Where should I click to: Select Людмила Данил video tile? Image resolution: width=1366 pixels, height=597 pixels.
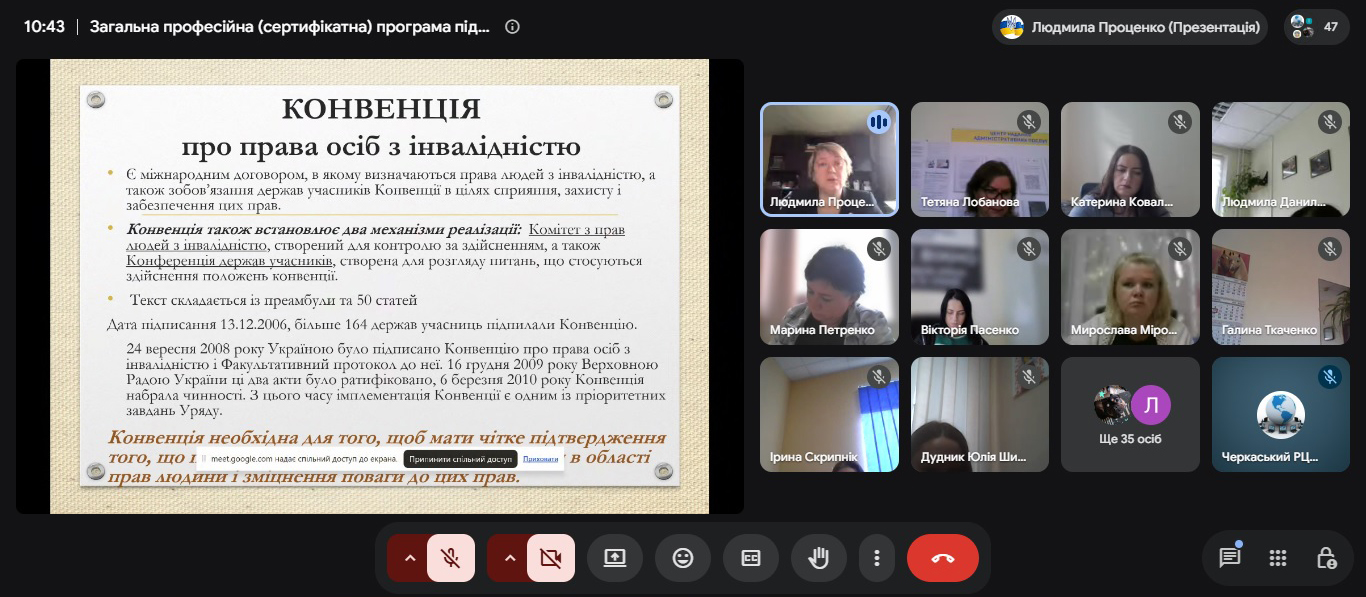[x=1281, y=159]
